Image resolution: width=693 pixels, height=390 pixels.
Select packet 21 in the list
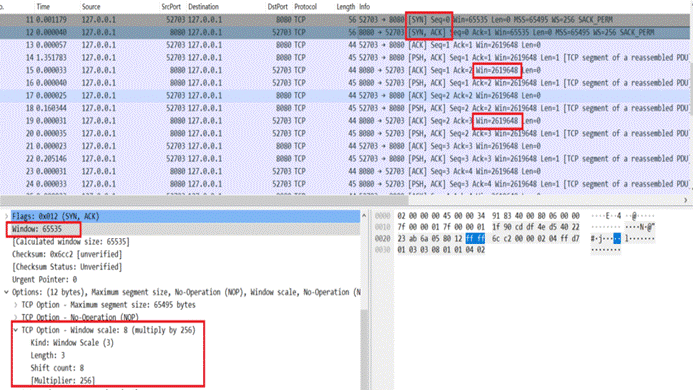345,145
